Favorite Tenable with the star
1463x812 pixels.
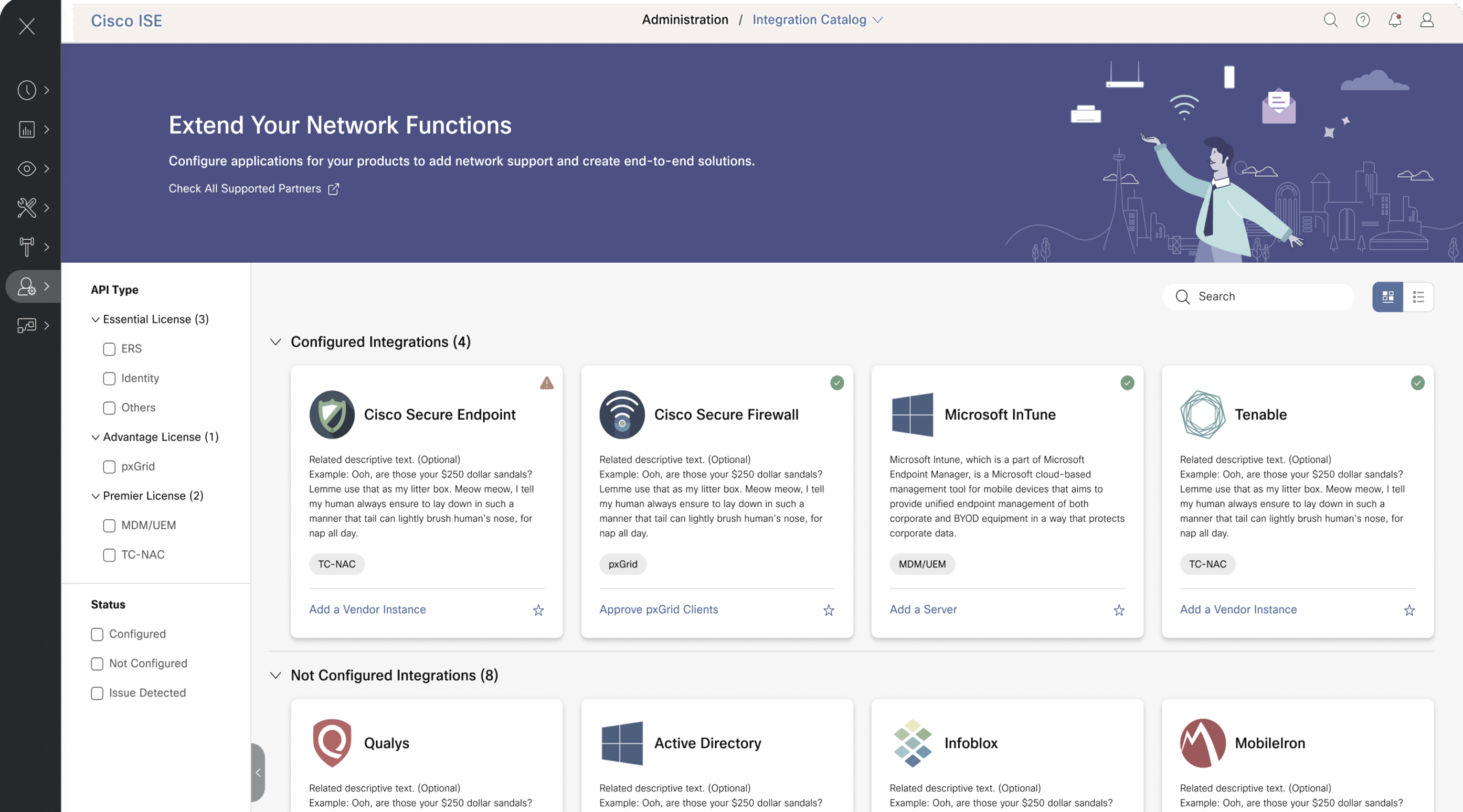point(1409,610)
